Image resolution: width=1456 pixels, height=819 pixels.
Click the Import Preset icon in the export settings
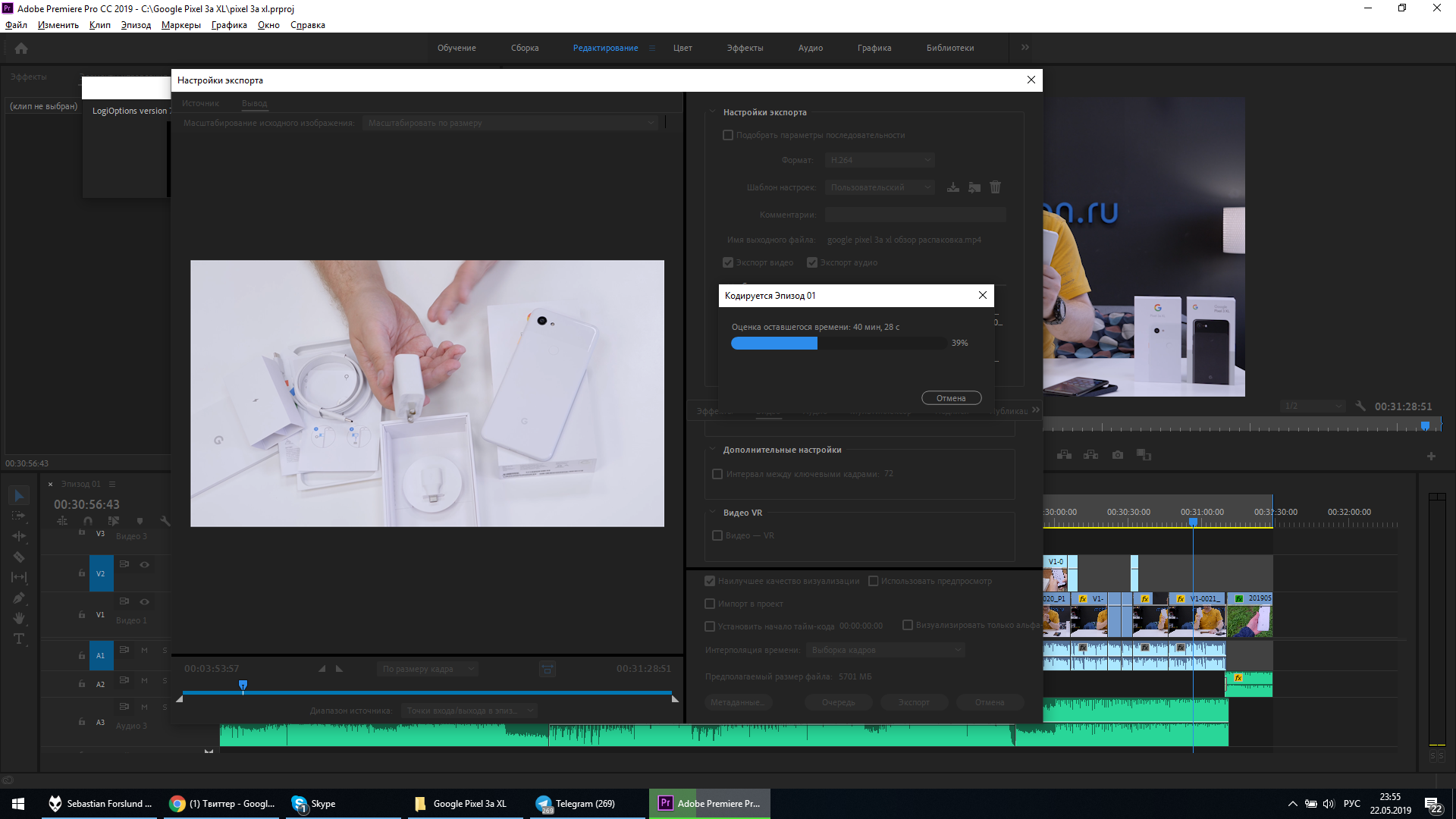[x=974, y=187]
